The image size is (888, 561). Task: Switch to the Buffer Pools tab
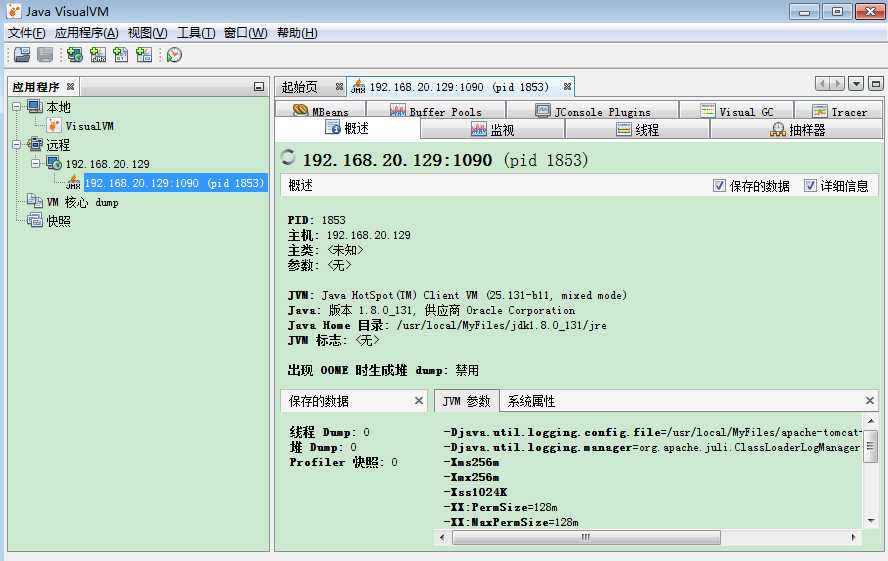click(436, 110)
